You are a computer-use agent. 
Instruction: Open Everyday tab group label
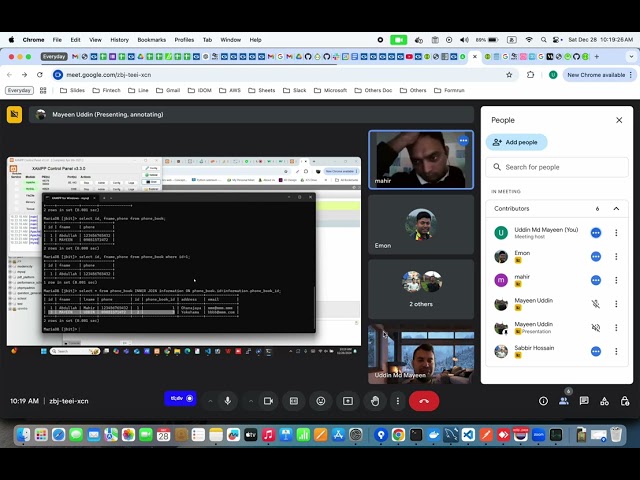(x=54, y=56)
